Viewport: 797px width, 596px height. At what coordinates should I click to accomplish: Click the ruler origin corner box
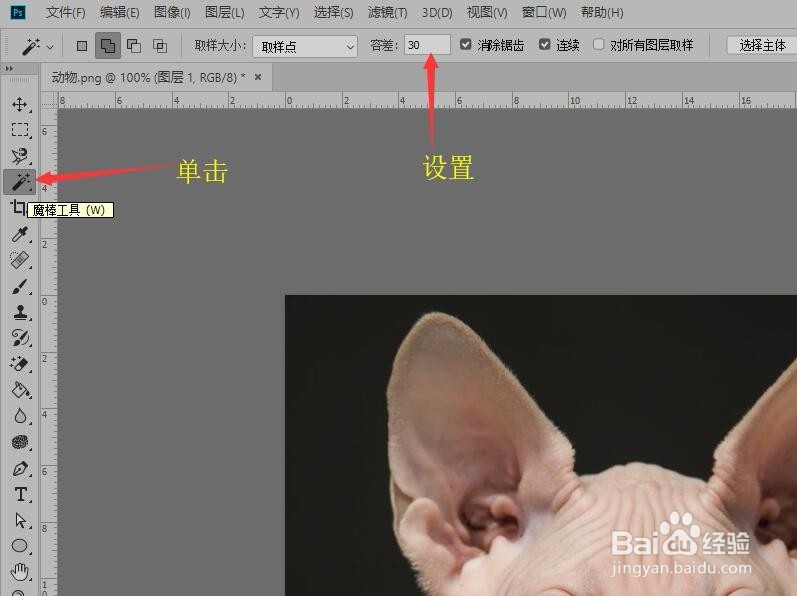click(49, 100)
